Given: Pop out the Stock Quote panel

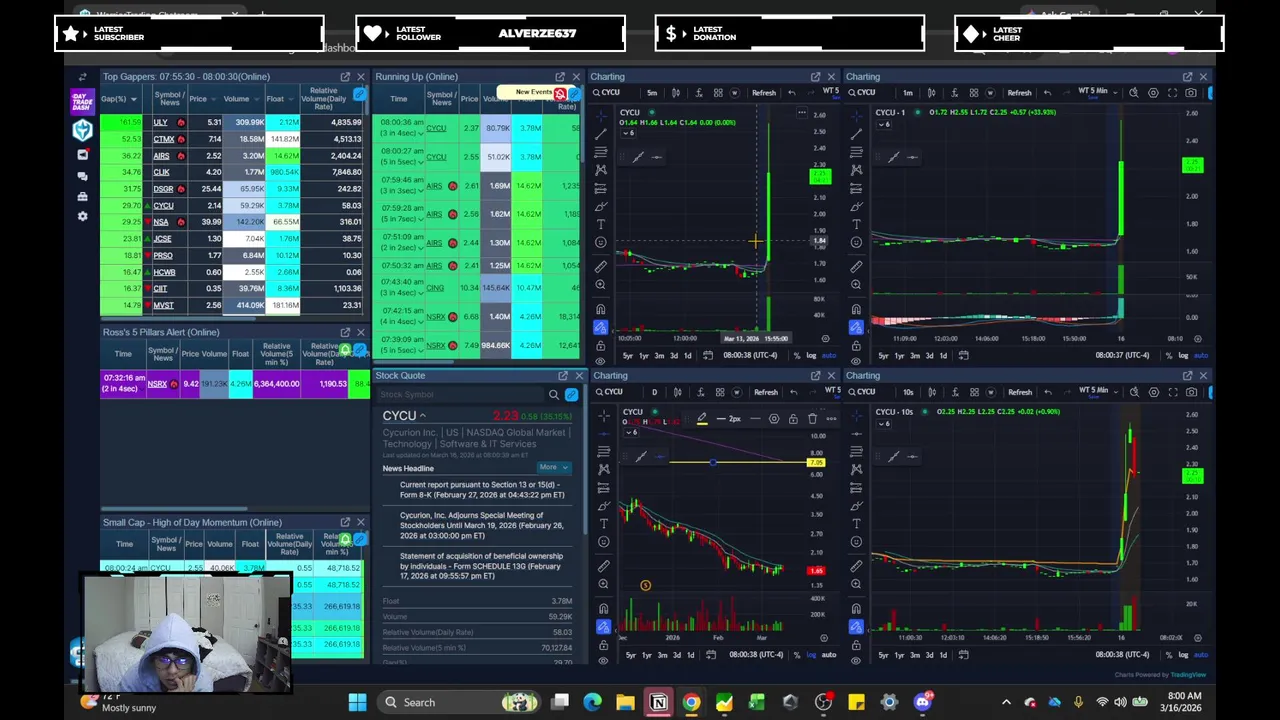Looking at the screenshot, I should [x=563, y=376].
